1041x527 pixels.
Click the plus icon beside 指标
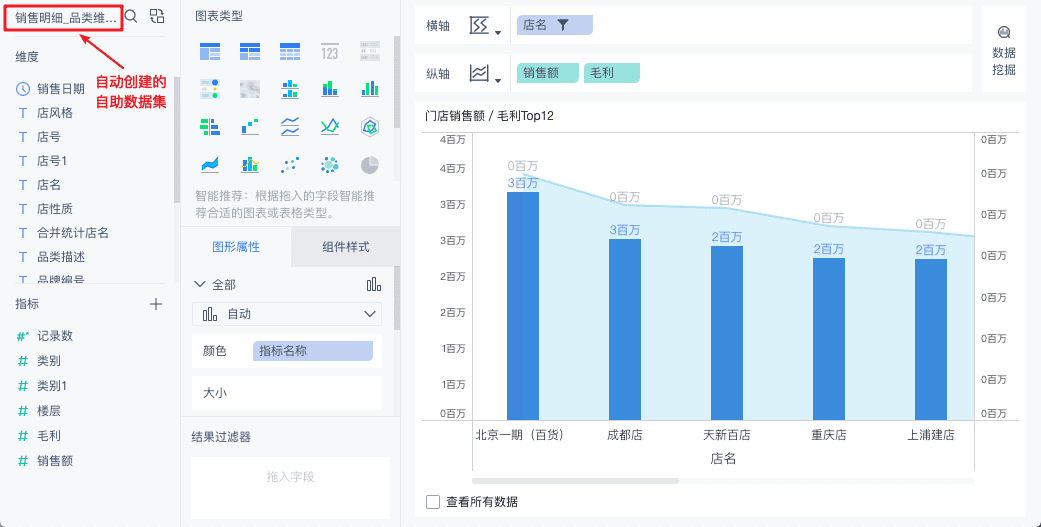156,304
